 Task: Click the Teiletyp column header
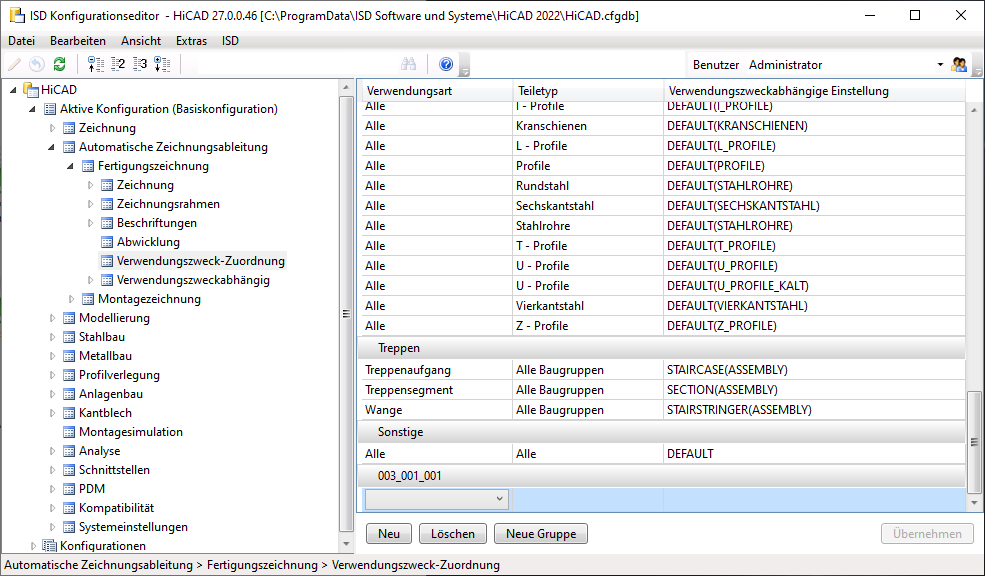[588, 90]
